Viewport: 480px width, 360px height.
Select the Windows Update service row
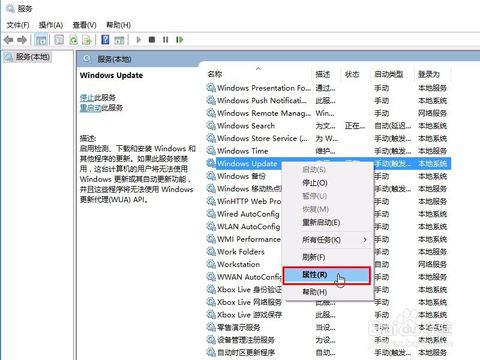tap(328, 164)
